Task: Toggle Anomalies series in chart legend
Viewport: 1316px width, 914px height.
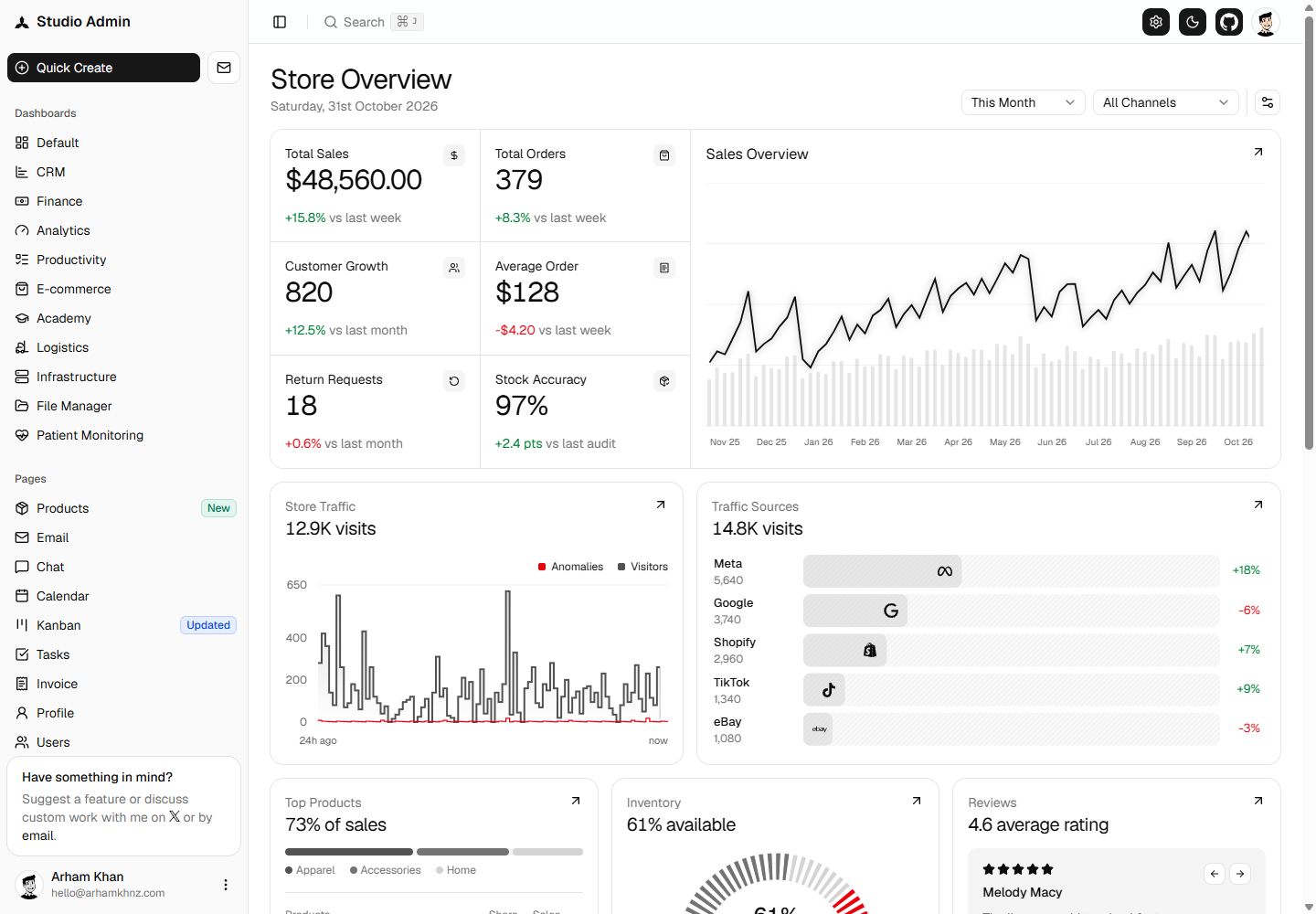Action: point(571,567)
